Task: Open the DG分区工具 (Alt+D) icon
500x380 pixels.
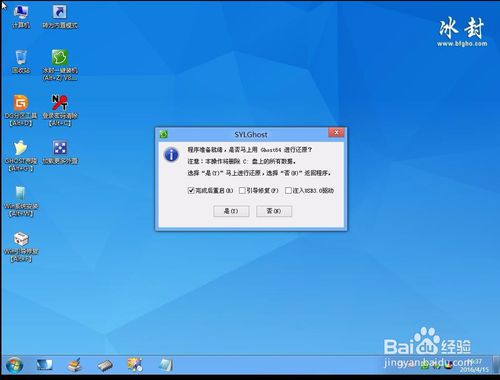Action: tap(21, 110)
